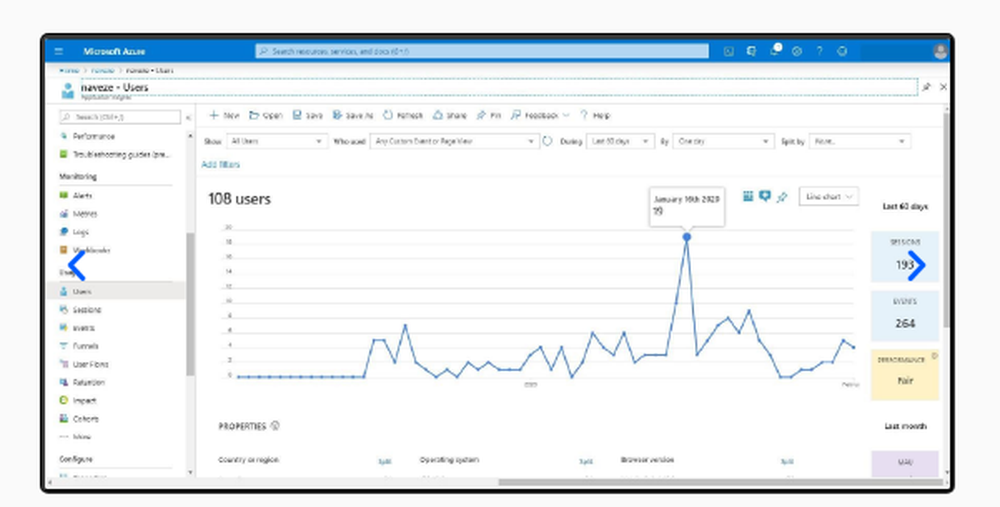
Task: Click the Home breadcrumb link
Action: pos(70,70)
